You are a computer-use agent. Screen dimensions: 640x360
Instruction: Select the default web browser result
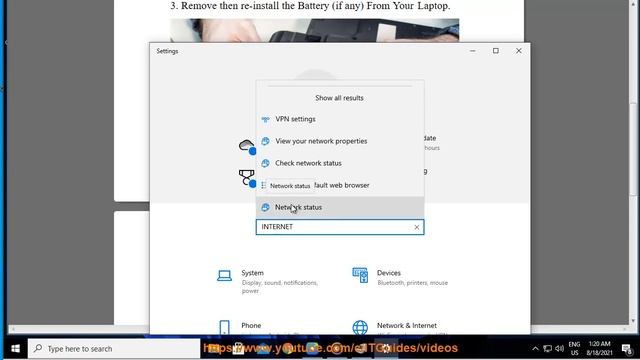340,185
